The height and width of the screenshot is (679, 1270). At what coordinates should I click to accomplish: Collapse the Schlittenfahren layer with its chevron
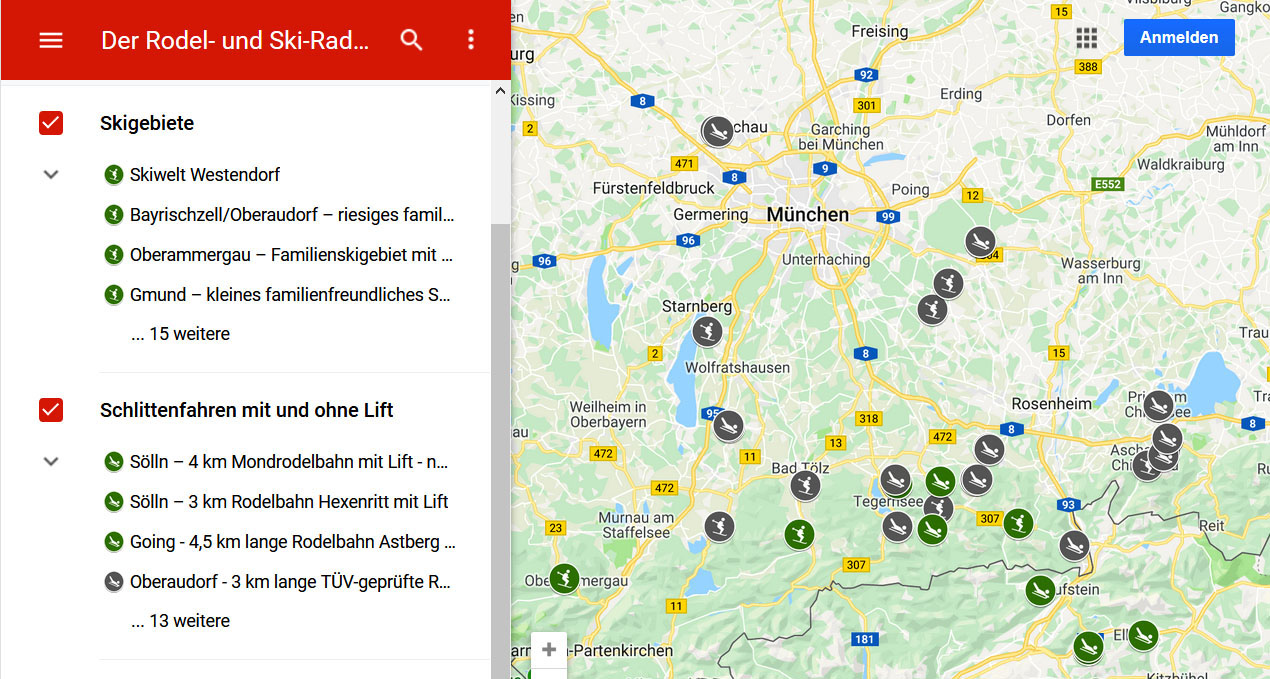click(51, 461)
